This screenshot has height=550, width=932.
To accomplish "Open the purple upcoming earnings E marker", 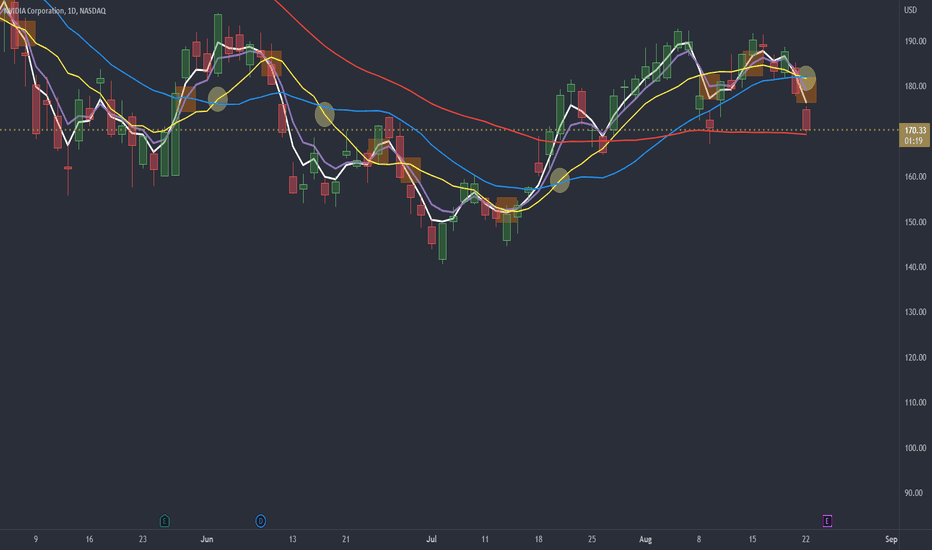I will [827, 521].
